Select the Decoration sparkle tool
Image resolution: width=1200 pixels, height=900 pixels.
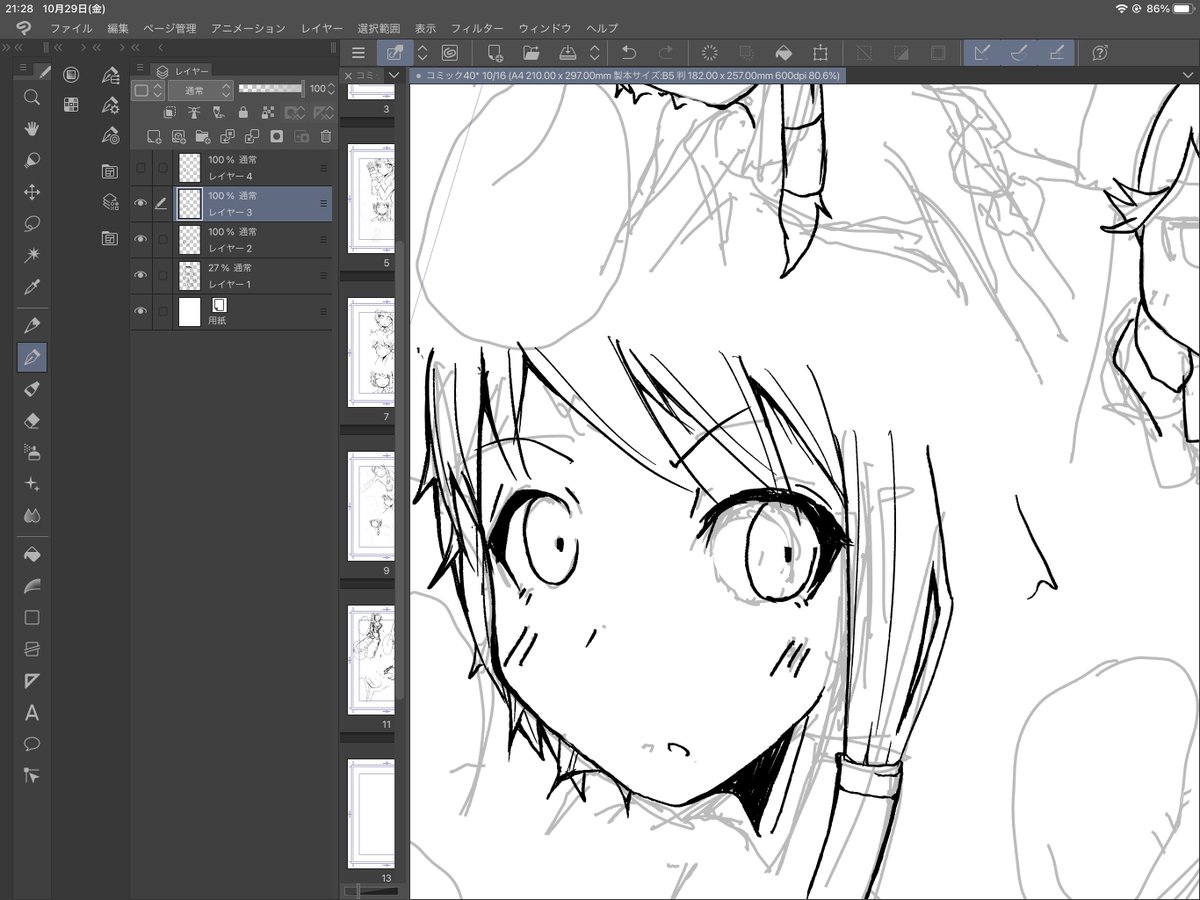[x=32, y=484]
